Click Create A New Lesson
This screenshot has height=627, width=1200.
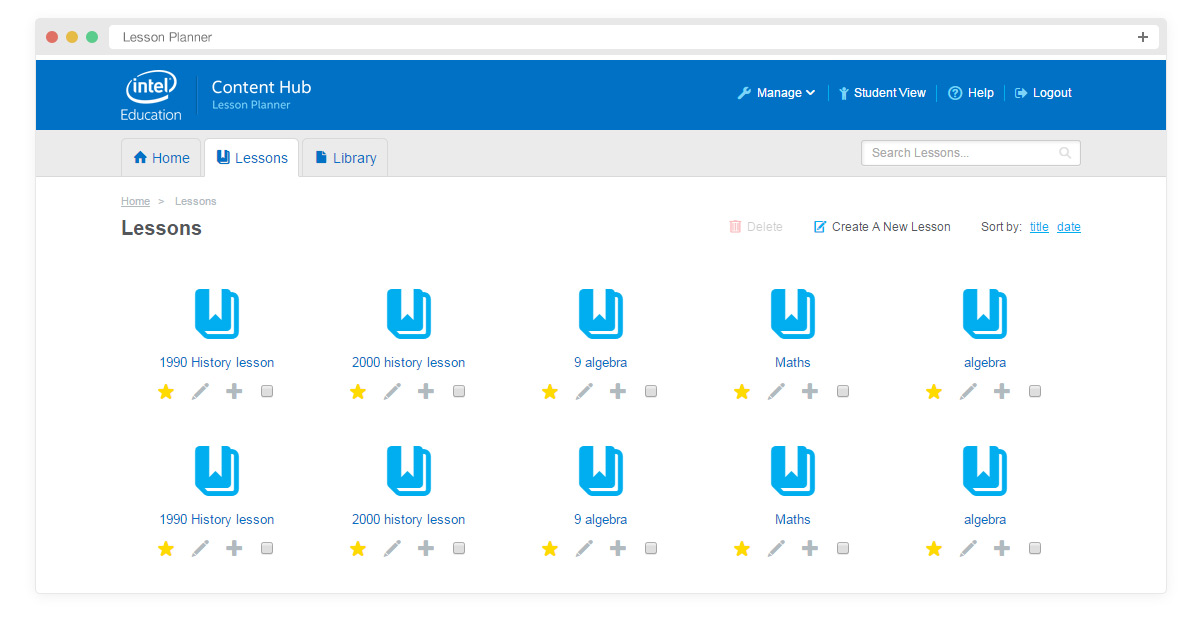882,227
